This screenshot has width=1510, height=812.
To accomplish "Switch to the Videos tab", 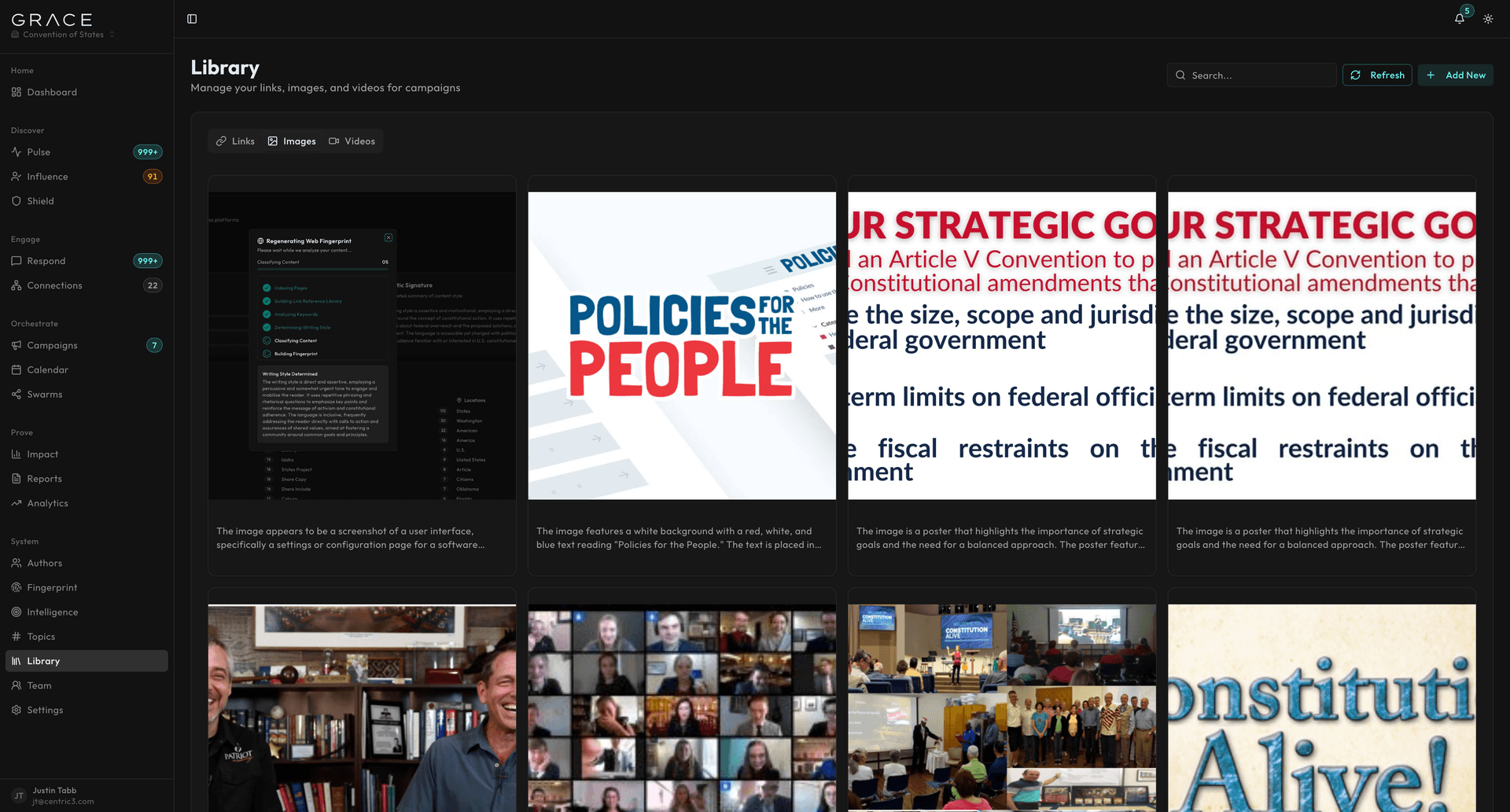I will pos(352,141).
